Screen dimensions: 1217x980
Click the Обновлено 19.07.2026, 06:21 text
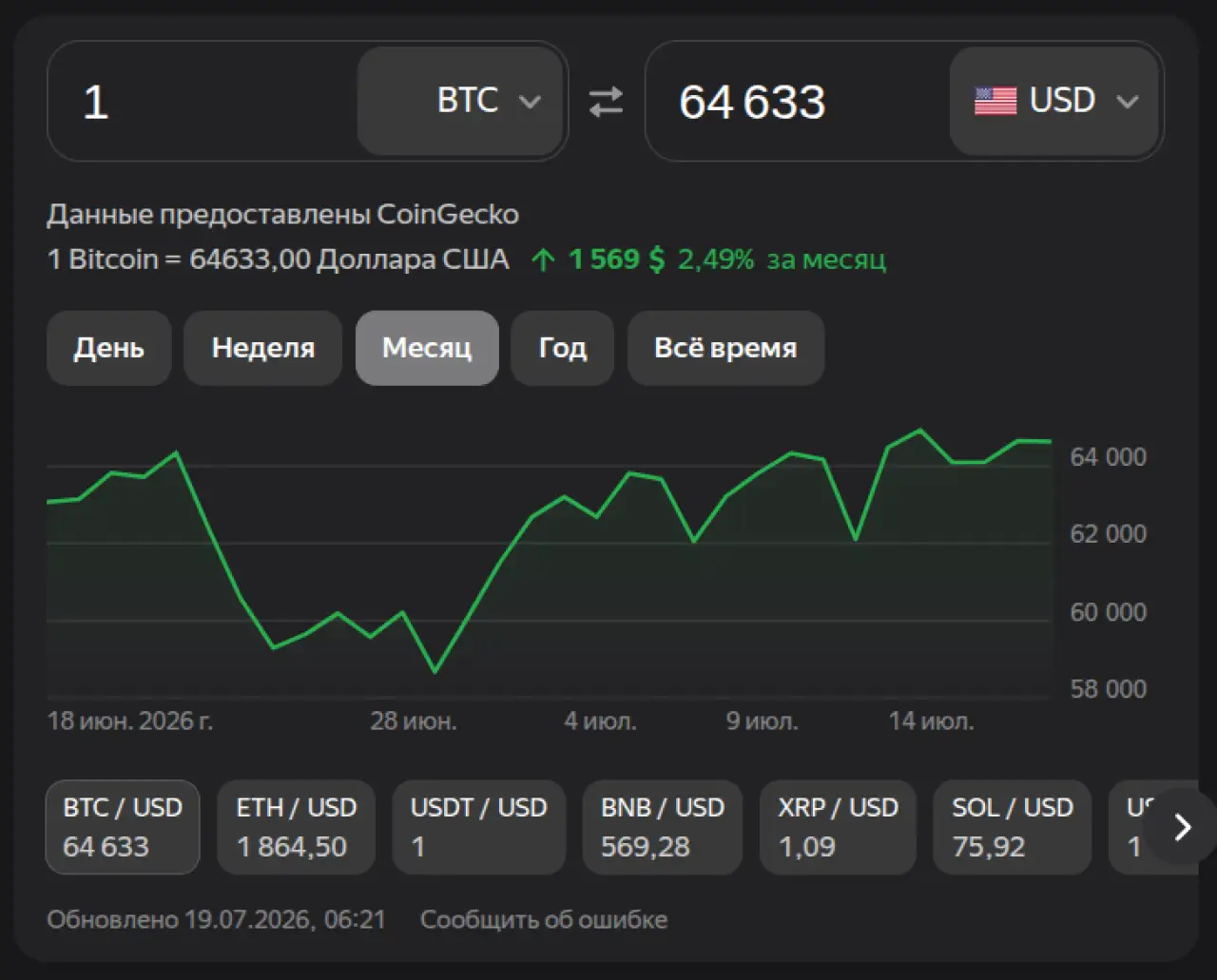click(217, 920)
